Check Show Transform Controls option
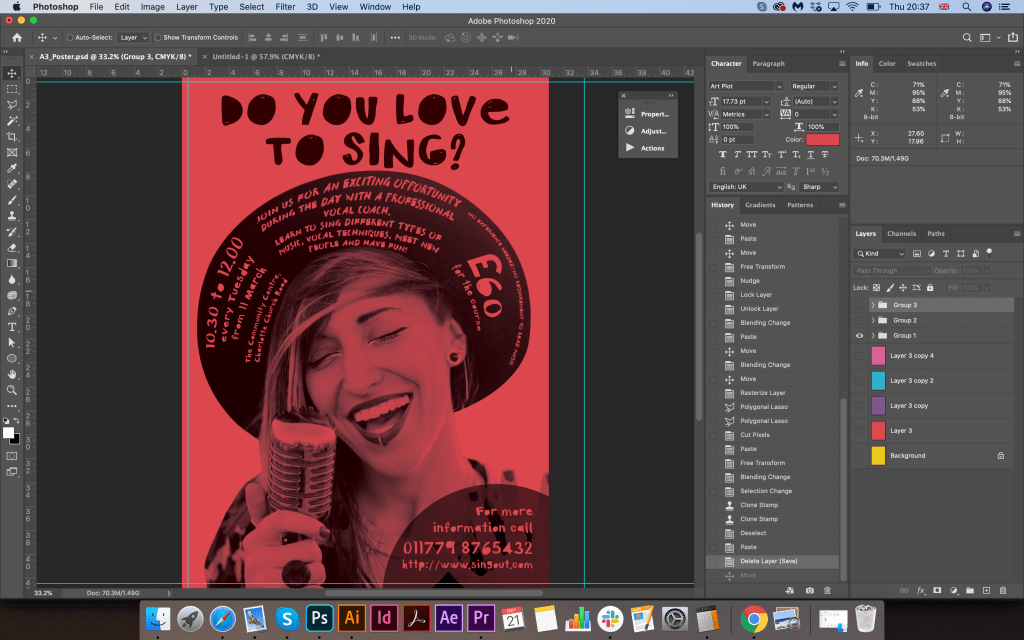 click(159, 37)
